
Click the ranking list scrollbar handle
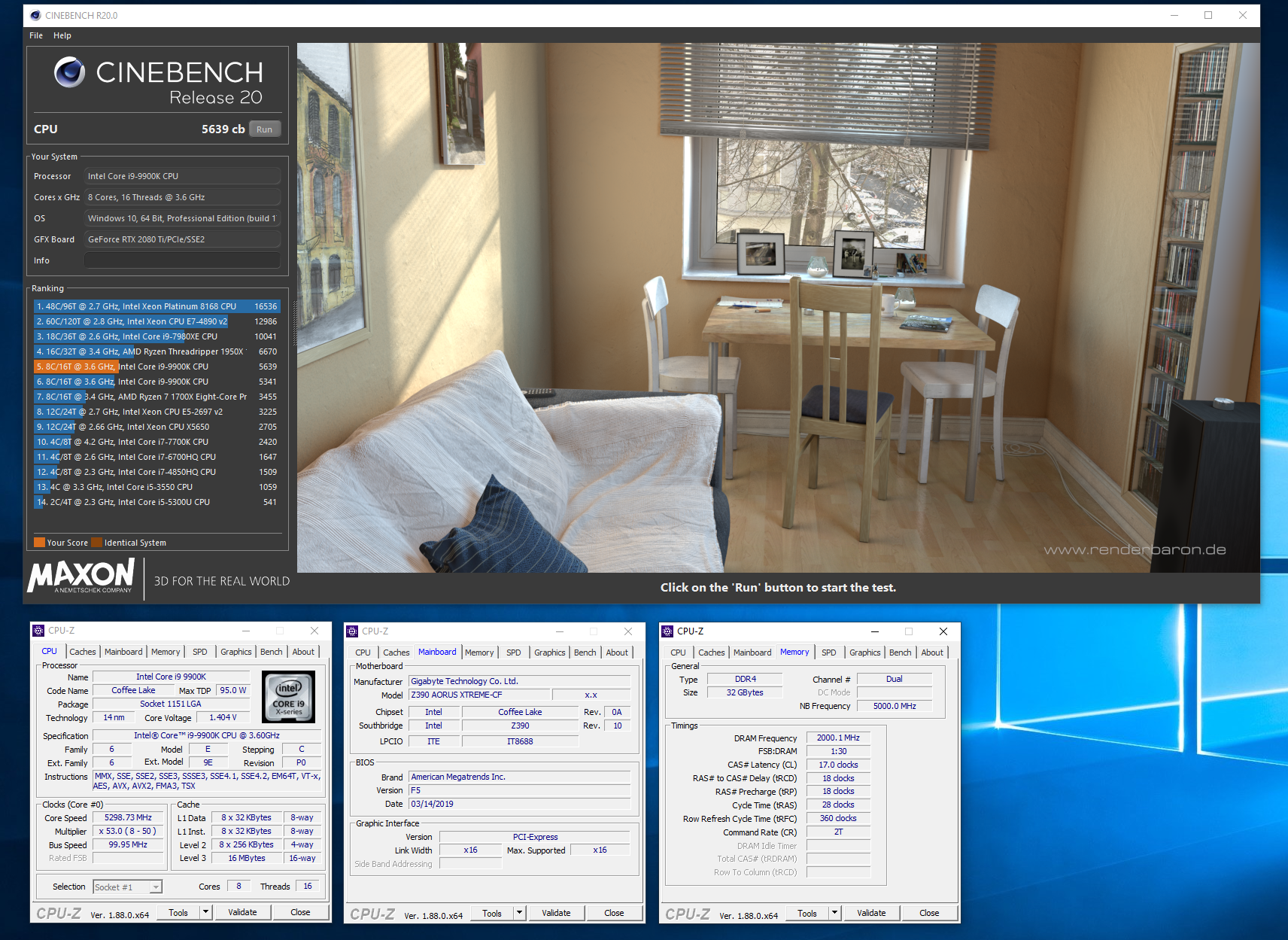[x=293, y=323]
